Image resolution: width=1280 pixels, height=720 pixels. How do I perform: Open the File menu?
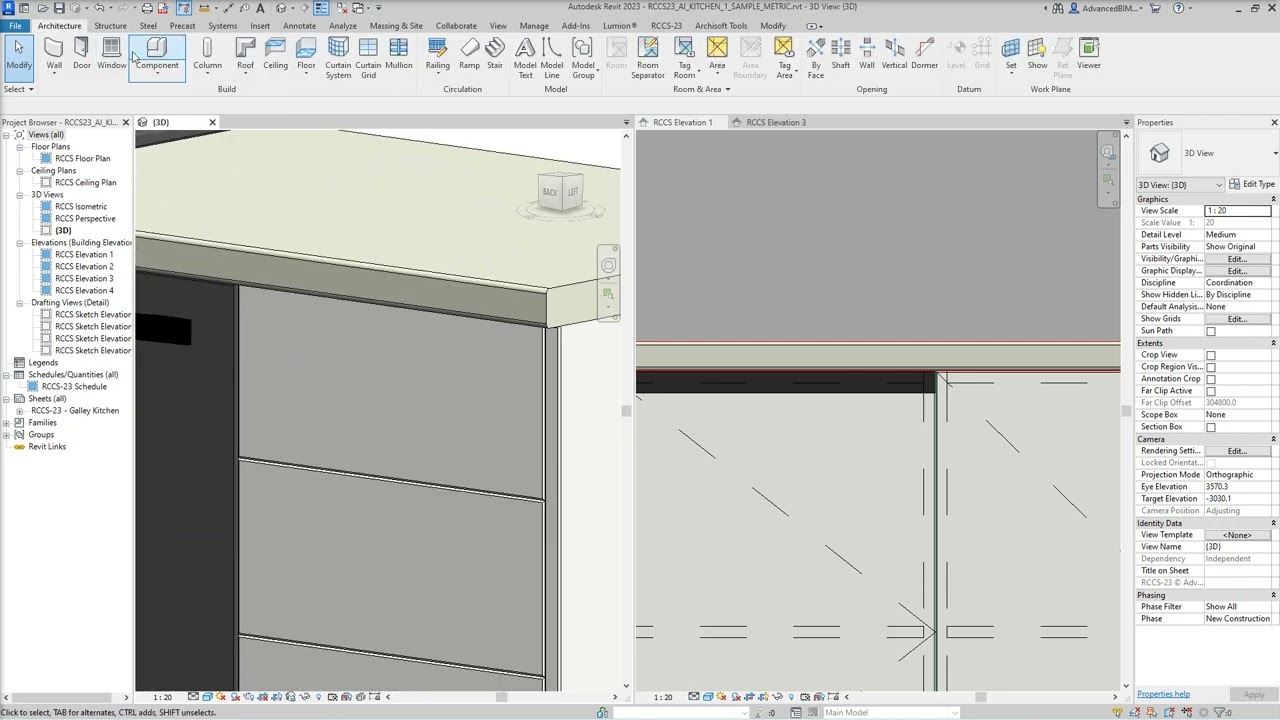click(15, 26)
